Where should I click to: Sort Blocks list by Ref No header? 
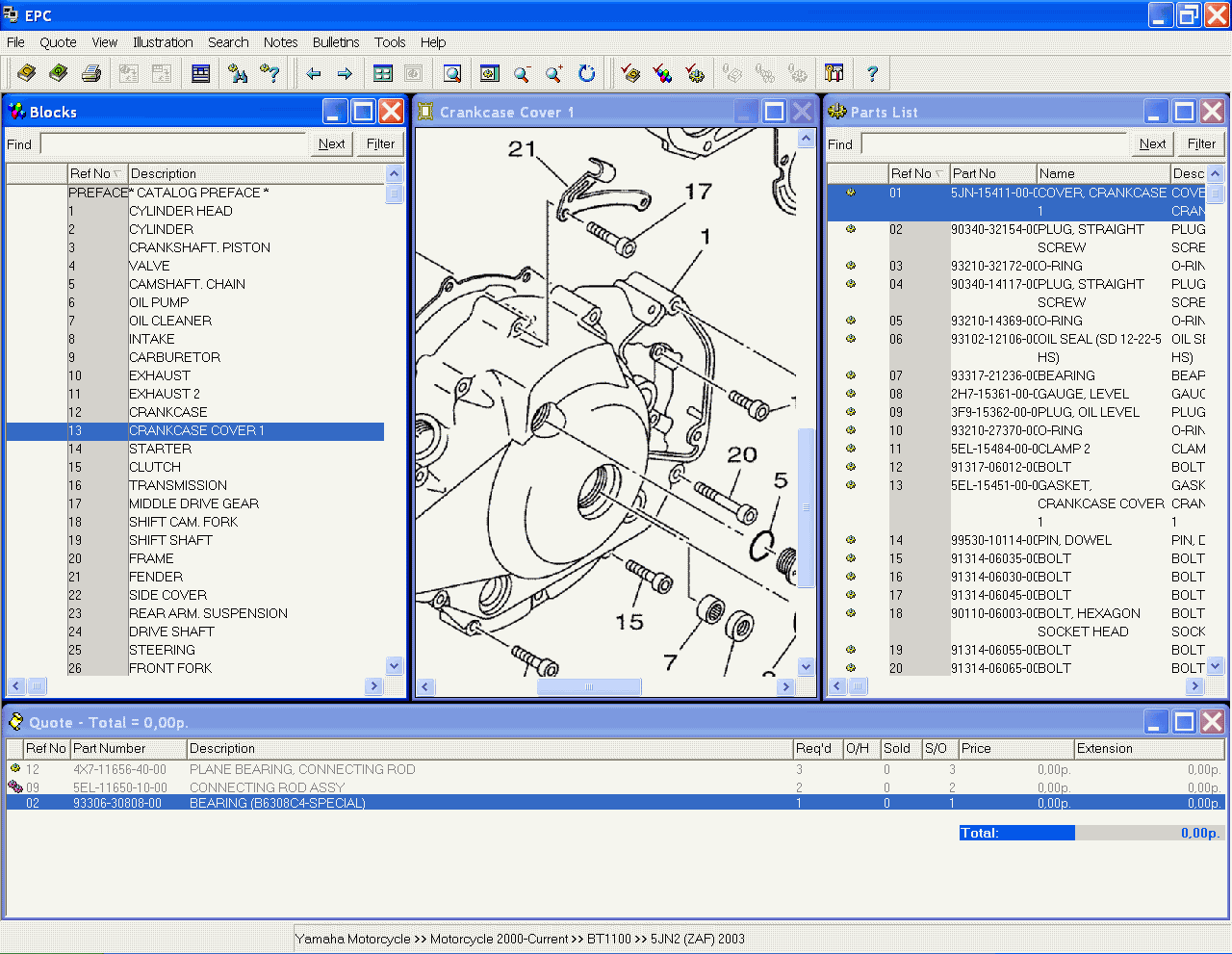click(97, 173)
